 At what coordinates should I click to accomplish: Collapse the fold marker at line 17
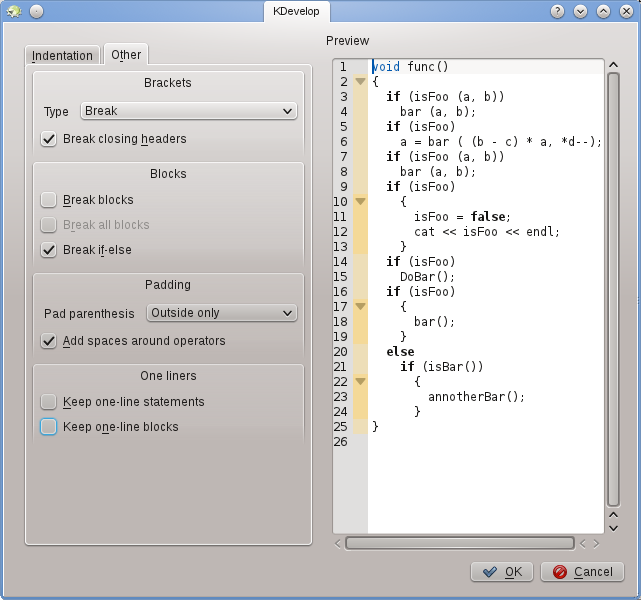pyautogui.click(x=360, y=307)
